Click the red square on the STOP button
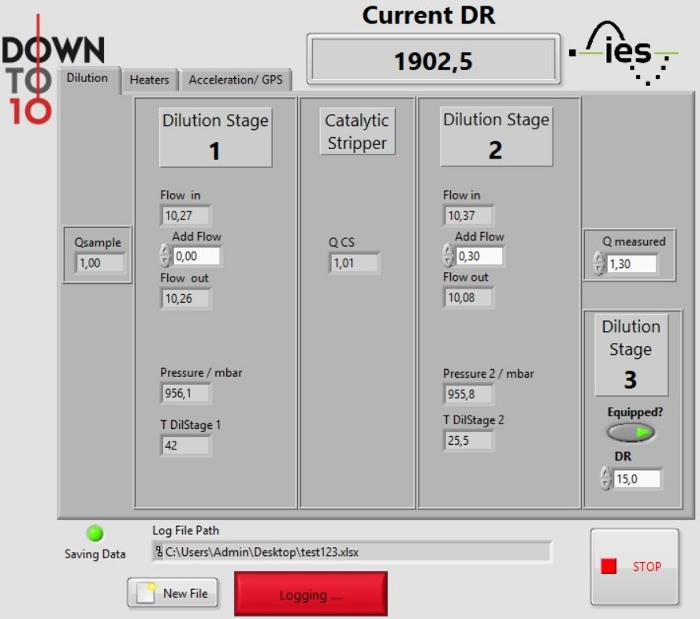This screenshot has width=700, height=619. [x=608, y=566]
